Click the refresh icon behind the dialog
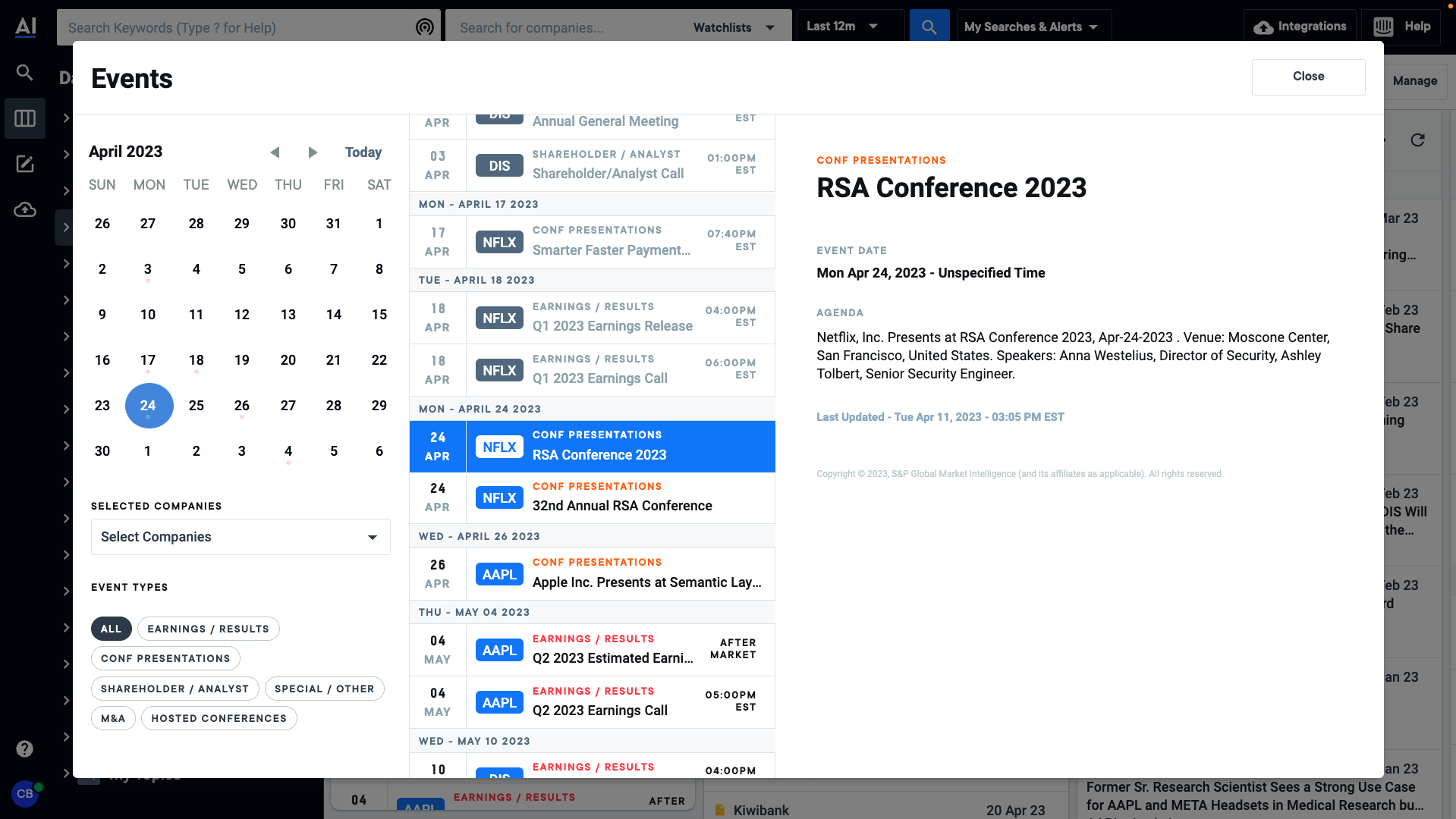This screenshot has height=819, width=1456. pos(1417,140)
